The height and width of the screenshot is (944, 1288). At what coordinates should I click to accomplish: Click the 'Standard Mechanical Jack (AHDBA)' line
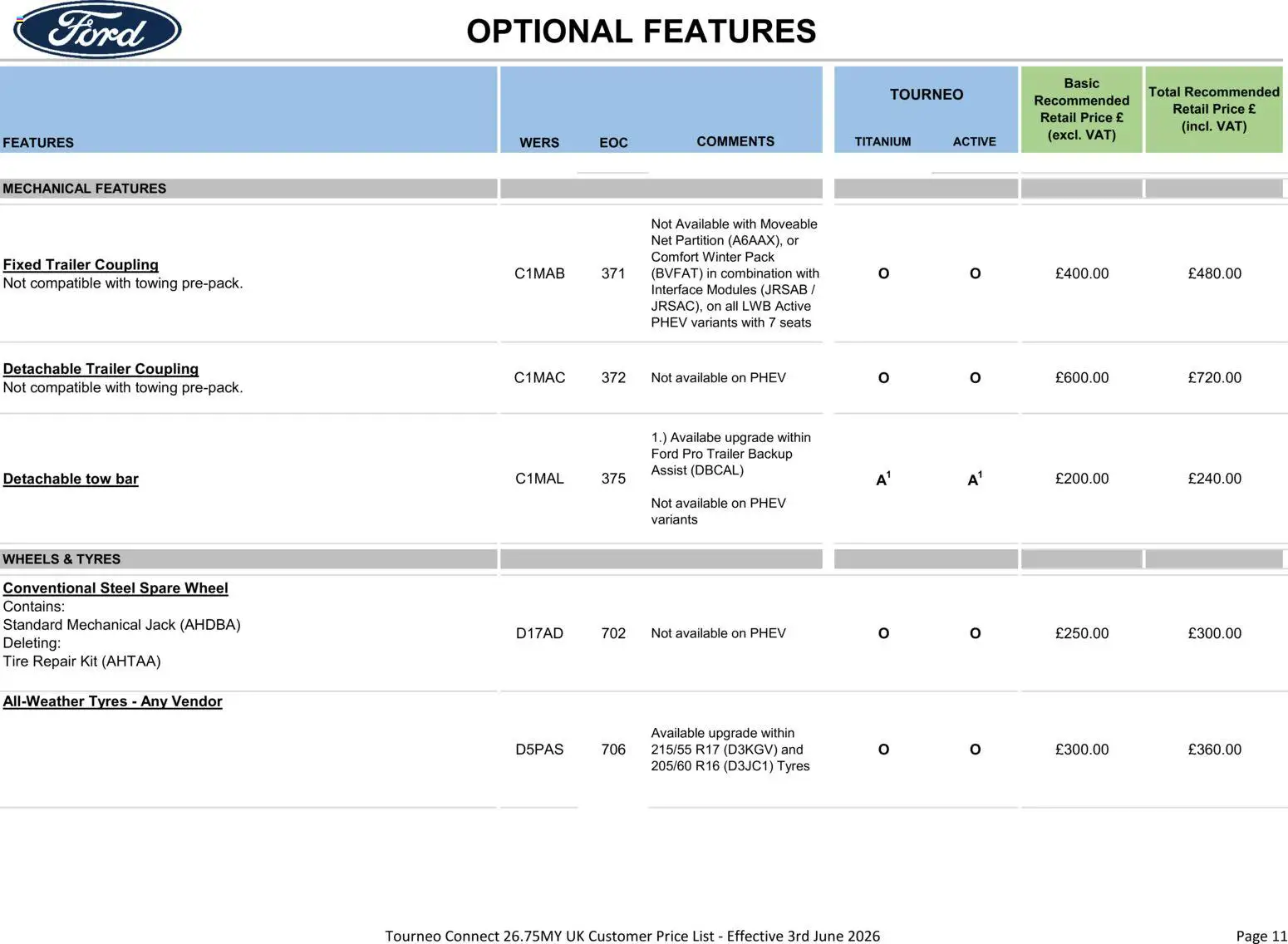[121, 625]
